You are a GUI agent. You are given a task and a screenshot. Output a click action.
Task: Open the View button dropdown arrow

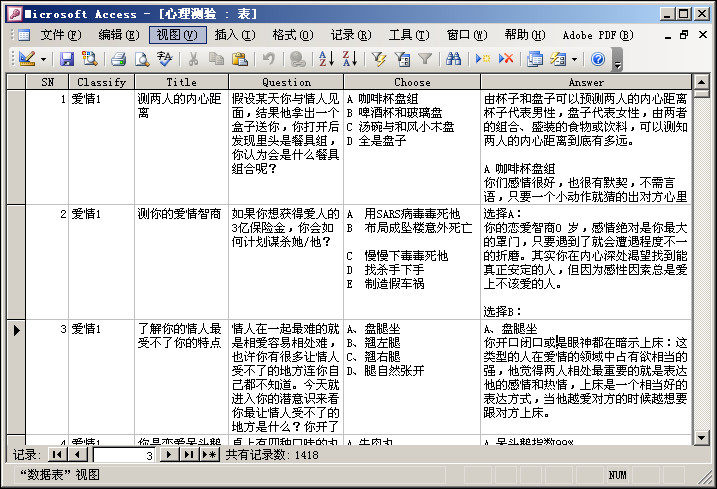pyautogui.click(x=43, y=59)
